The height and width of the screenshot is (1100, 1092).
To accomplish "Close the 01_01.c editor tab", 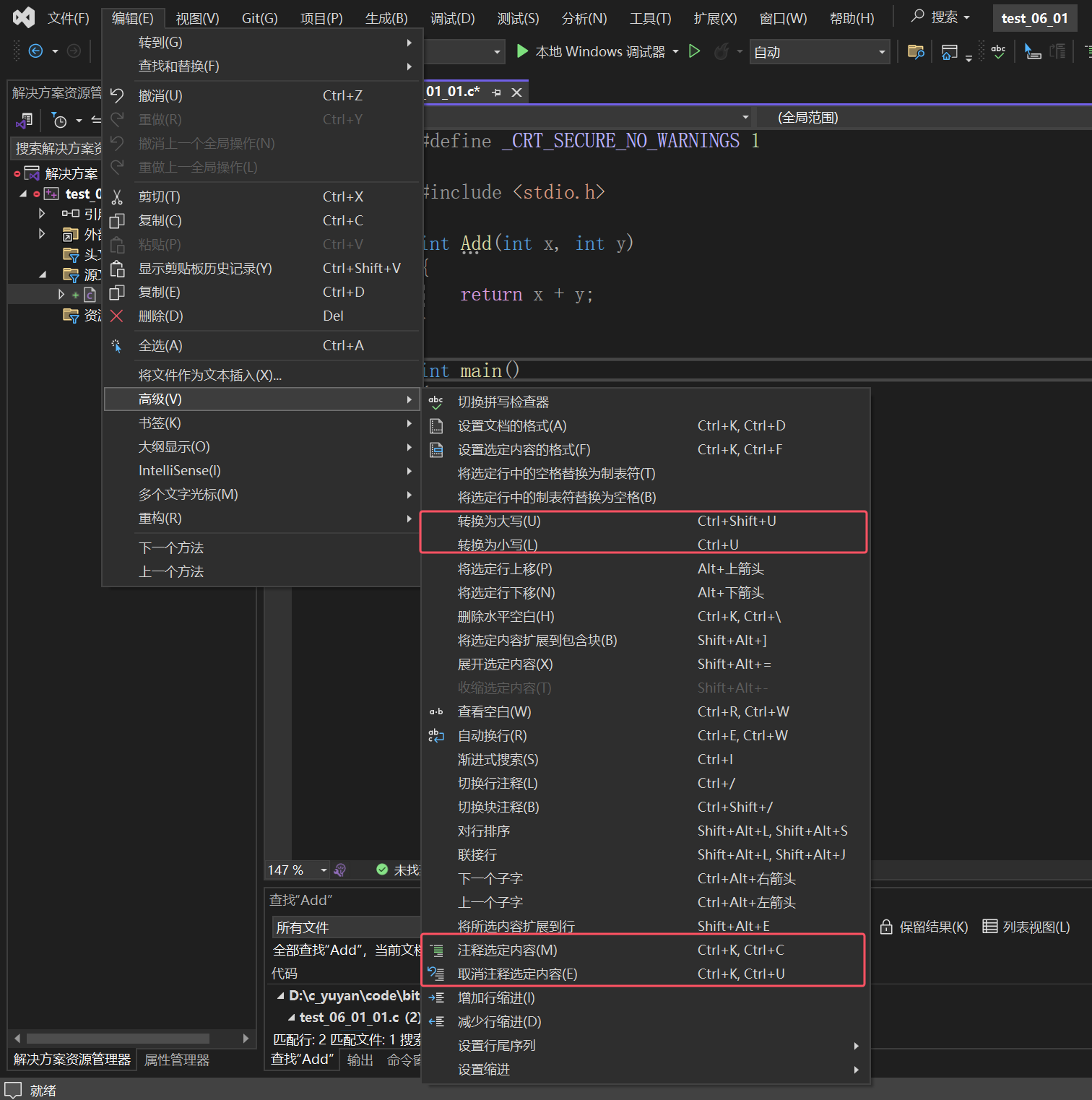I will point(516,92).
